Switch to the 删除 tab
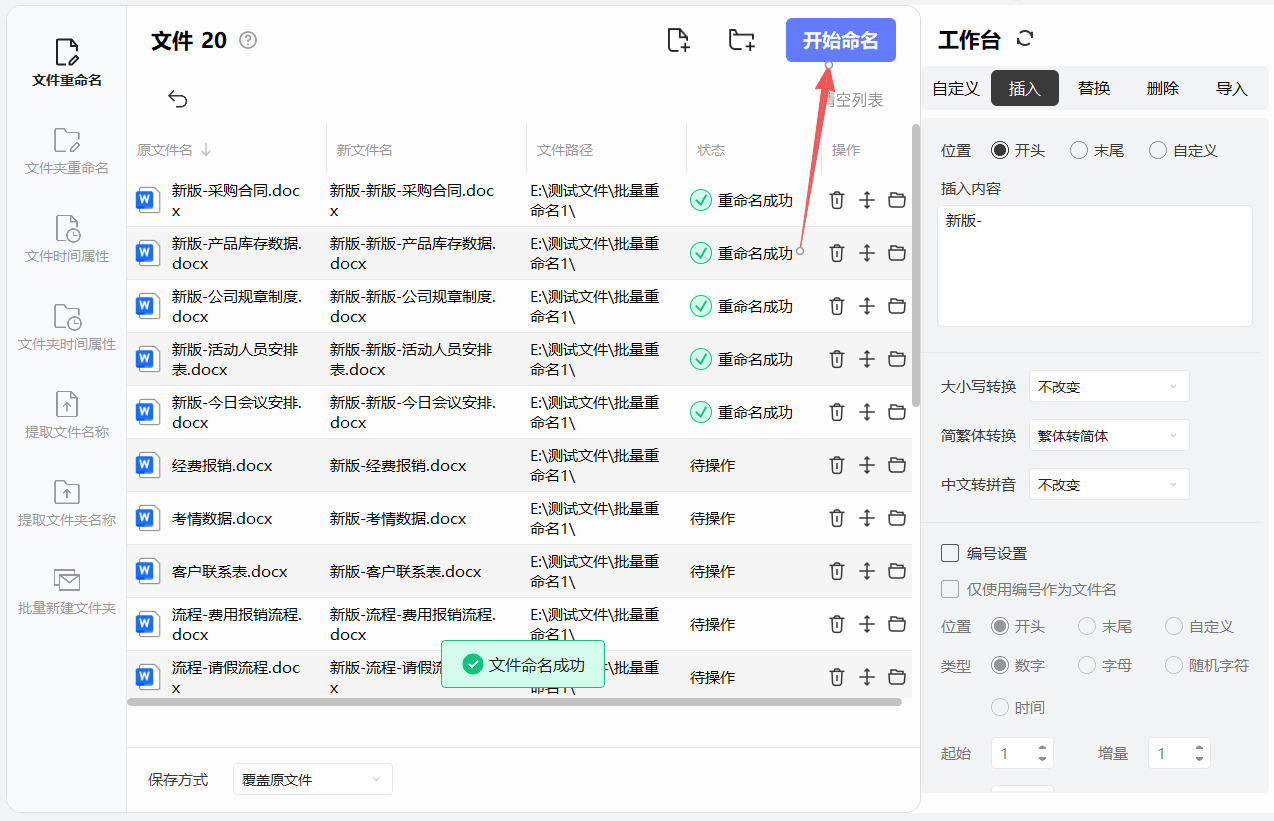 click(x=1162, y=88)
